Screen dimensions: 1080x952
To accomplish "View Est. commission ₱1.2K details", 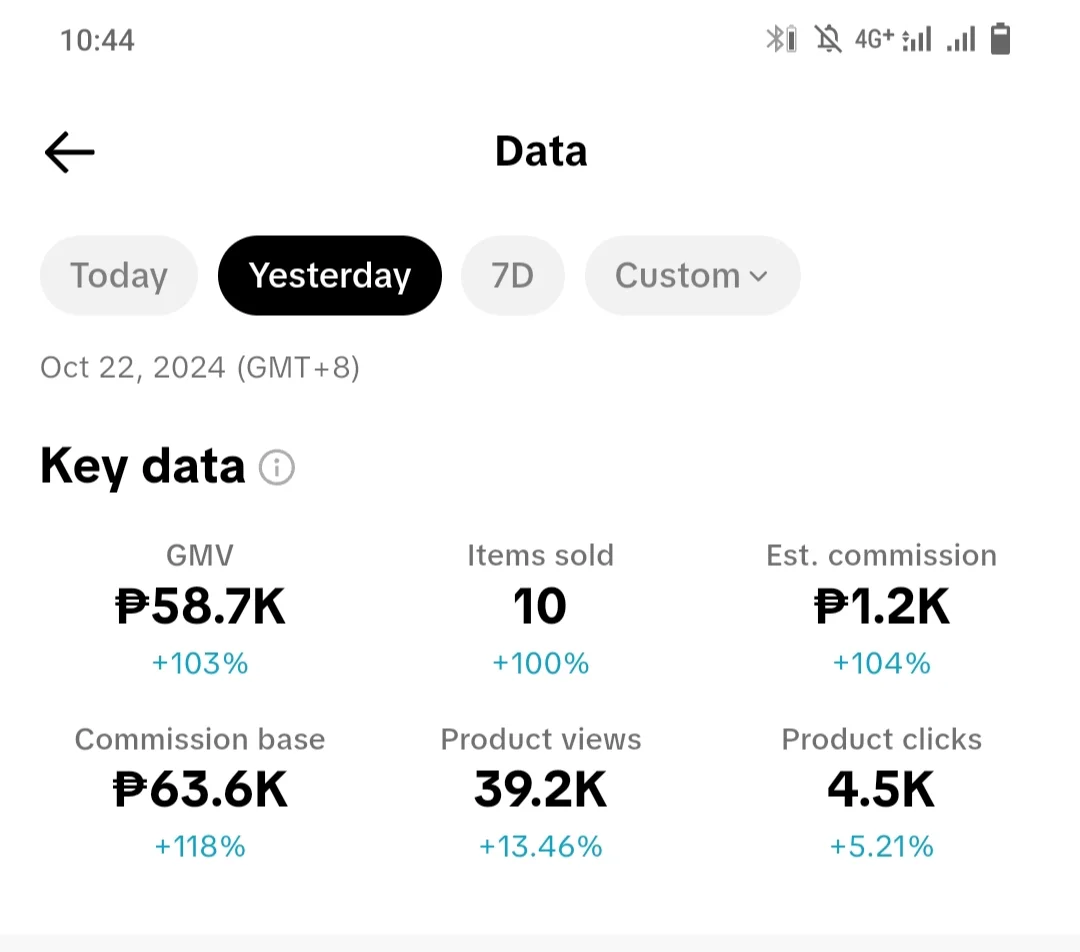I will [x=882, y=608].
